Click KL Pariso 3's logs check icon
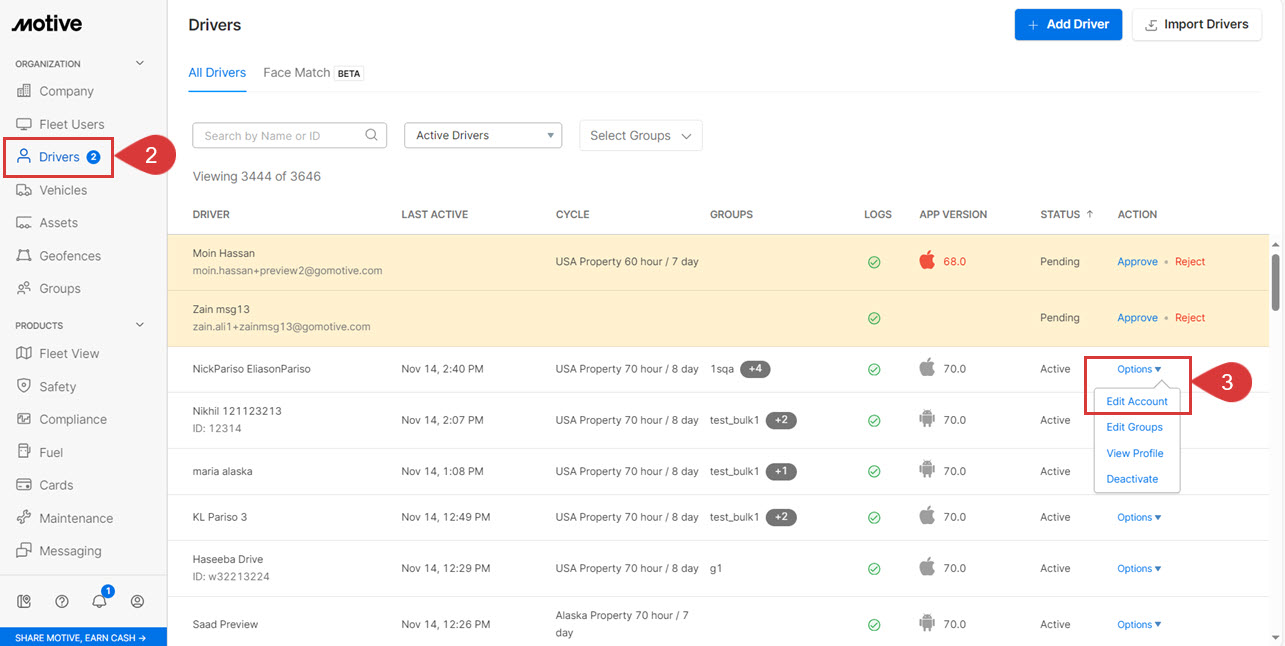 tap(874, 518)
